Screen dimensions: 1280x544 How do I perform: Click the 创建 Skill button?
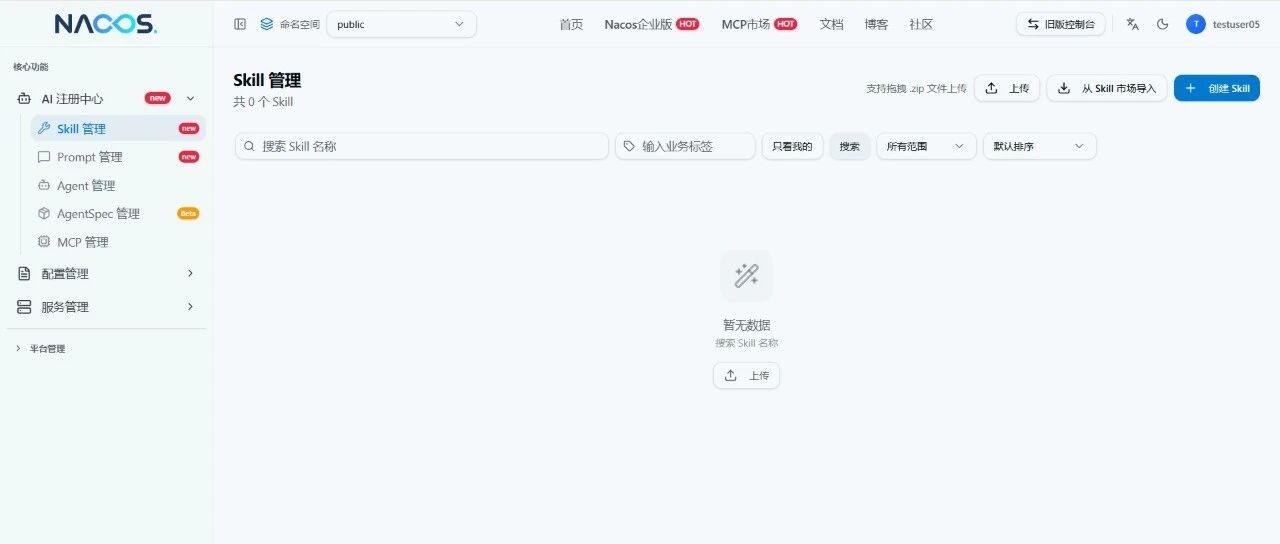1217,88
